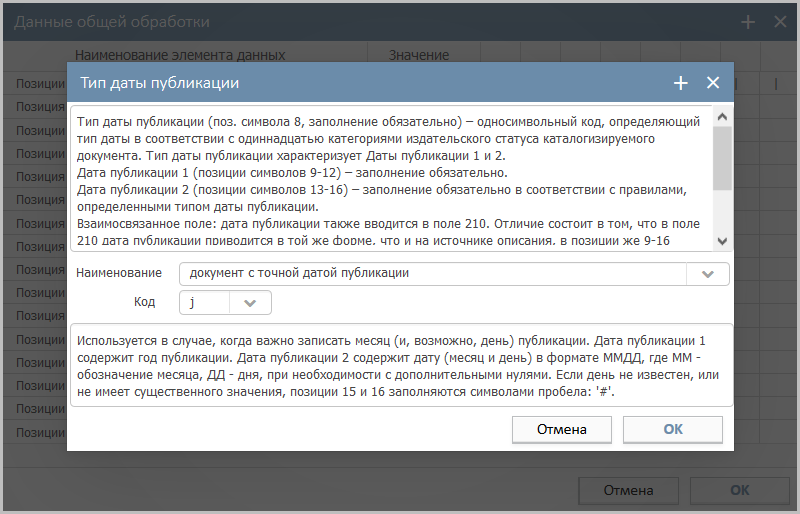
Task: Click the background window 'OK' button
Action: point(739,490)
